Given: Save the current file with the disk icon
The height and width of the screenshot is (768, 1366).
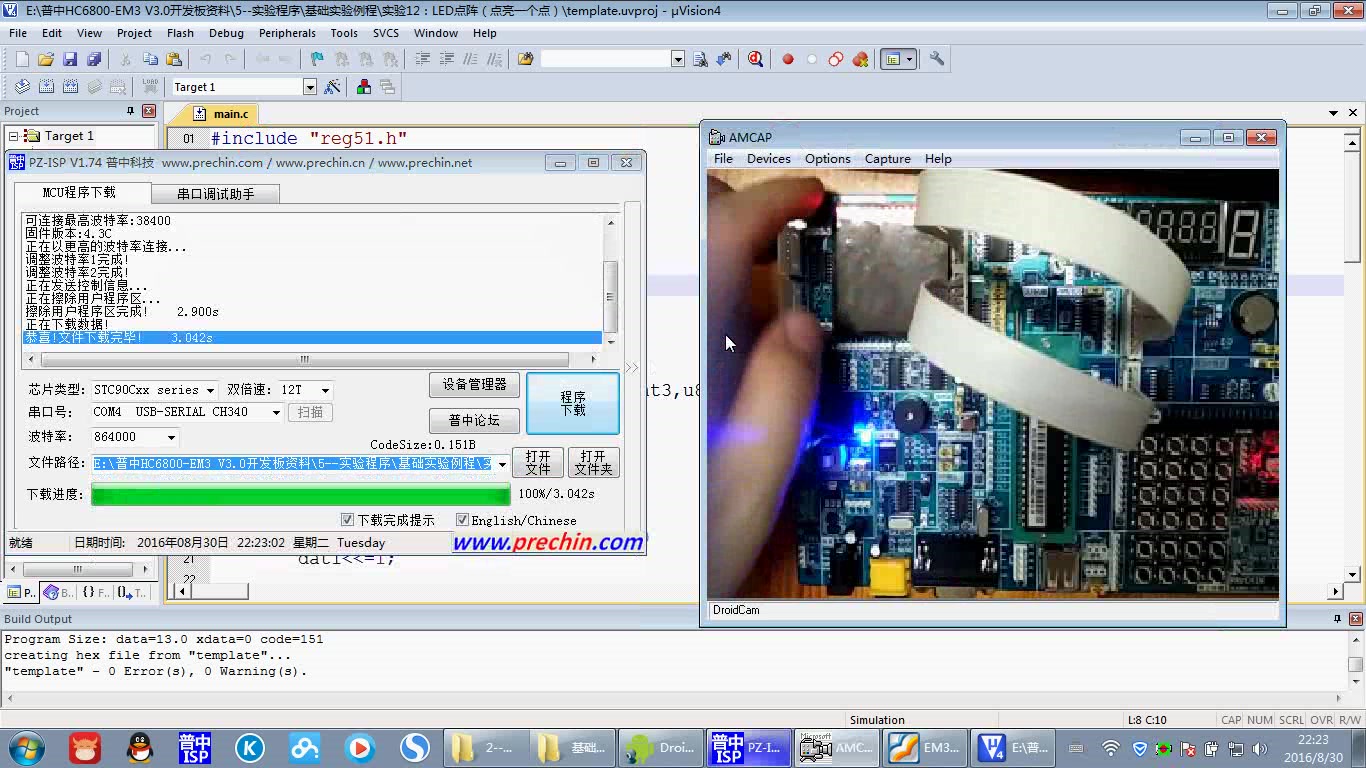Looking at the screenshot, I should pos(70,59).
